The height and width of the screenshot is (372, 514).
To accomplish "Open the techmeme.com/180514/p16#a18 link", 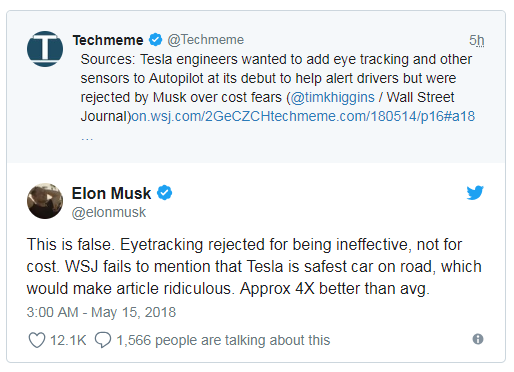I will click(372, 116).
